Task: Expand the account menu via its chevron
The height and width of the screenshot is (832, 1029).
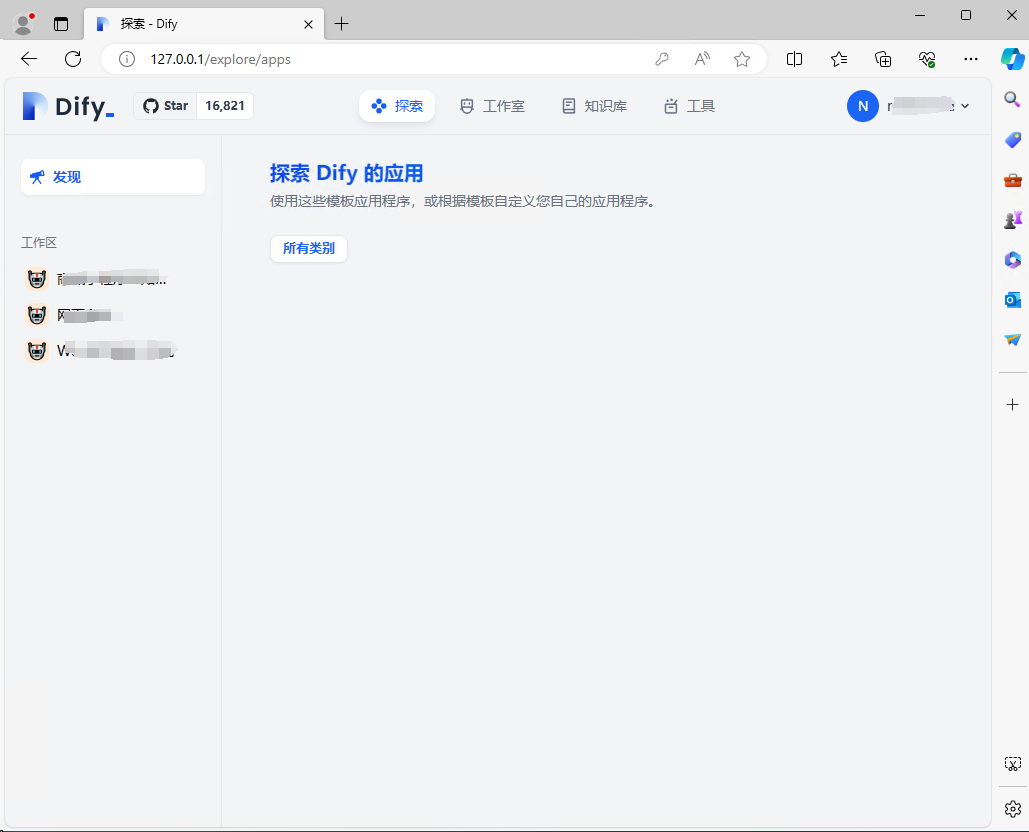Action: (963, 105)
